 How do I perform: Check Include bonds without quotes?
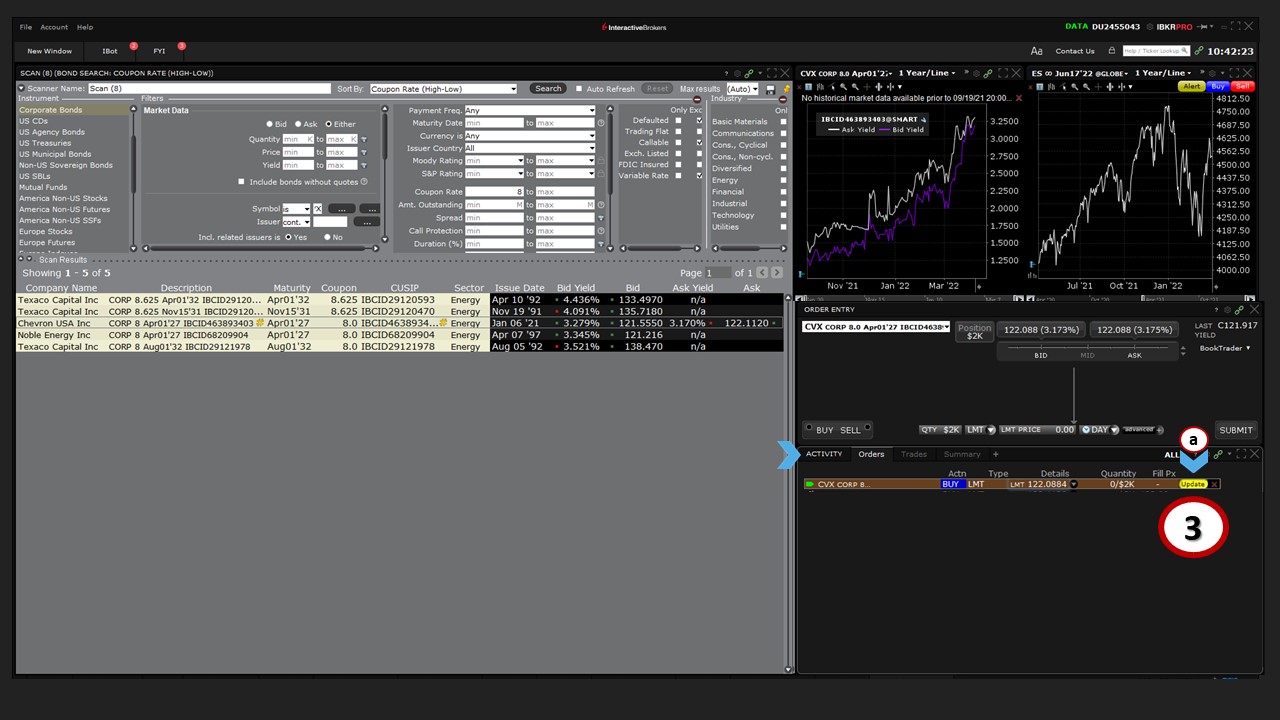point(241,182)
